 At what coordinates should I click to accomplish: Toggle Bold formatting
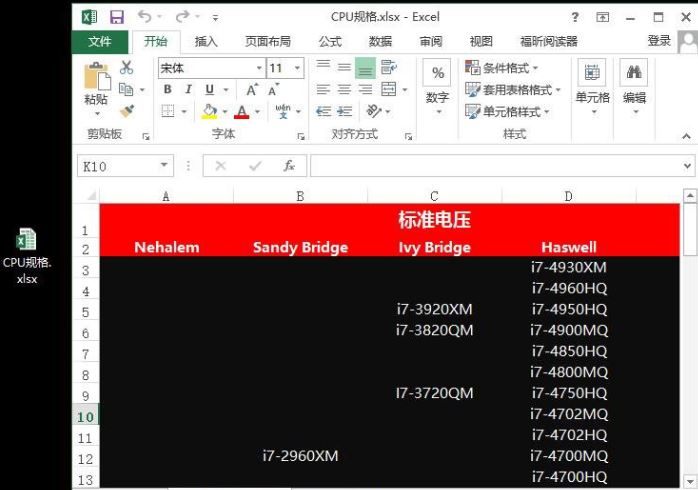[x=167, y=89]
